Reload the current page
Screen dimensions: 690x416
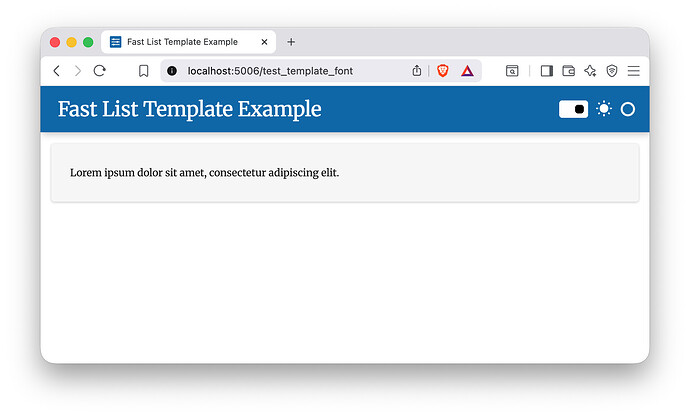(100, 71)
